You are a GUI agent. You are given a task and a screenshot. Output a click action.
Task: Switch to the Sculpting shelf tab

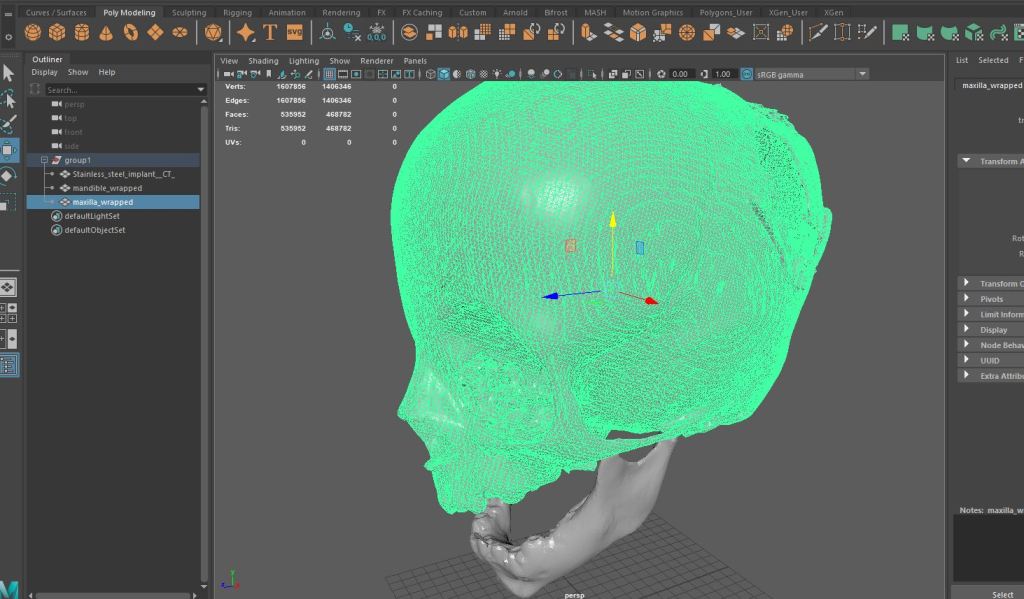coord(189,13)
